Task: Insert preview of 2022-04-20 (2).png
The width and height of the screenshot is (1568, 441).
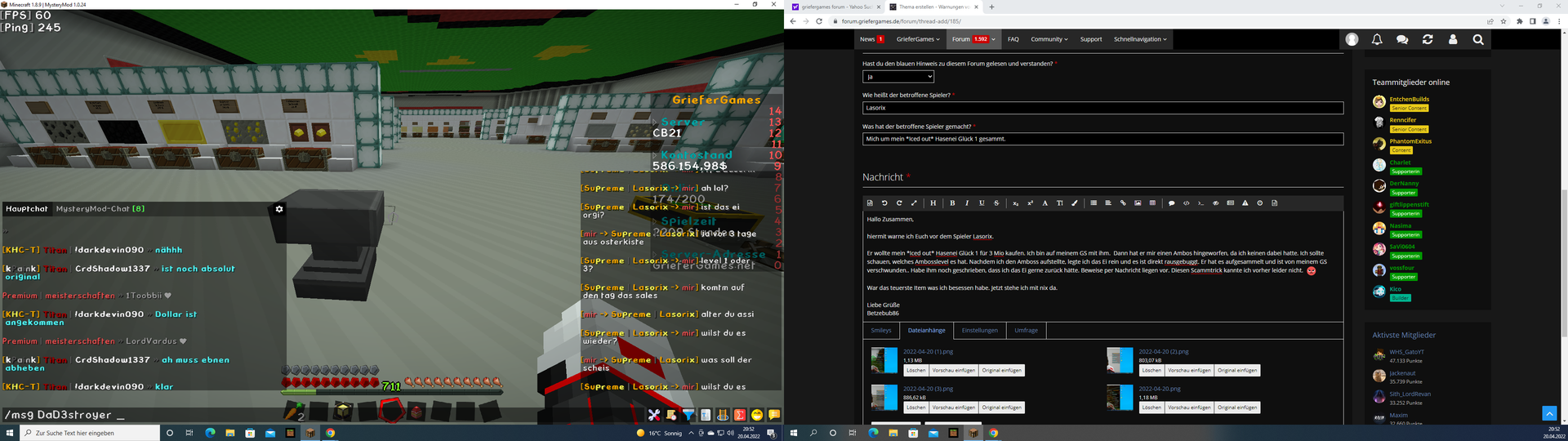Action: (1189, 370)
